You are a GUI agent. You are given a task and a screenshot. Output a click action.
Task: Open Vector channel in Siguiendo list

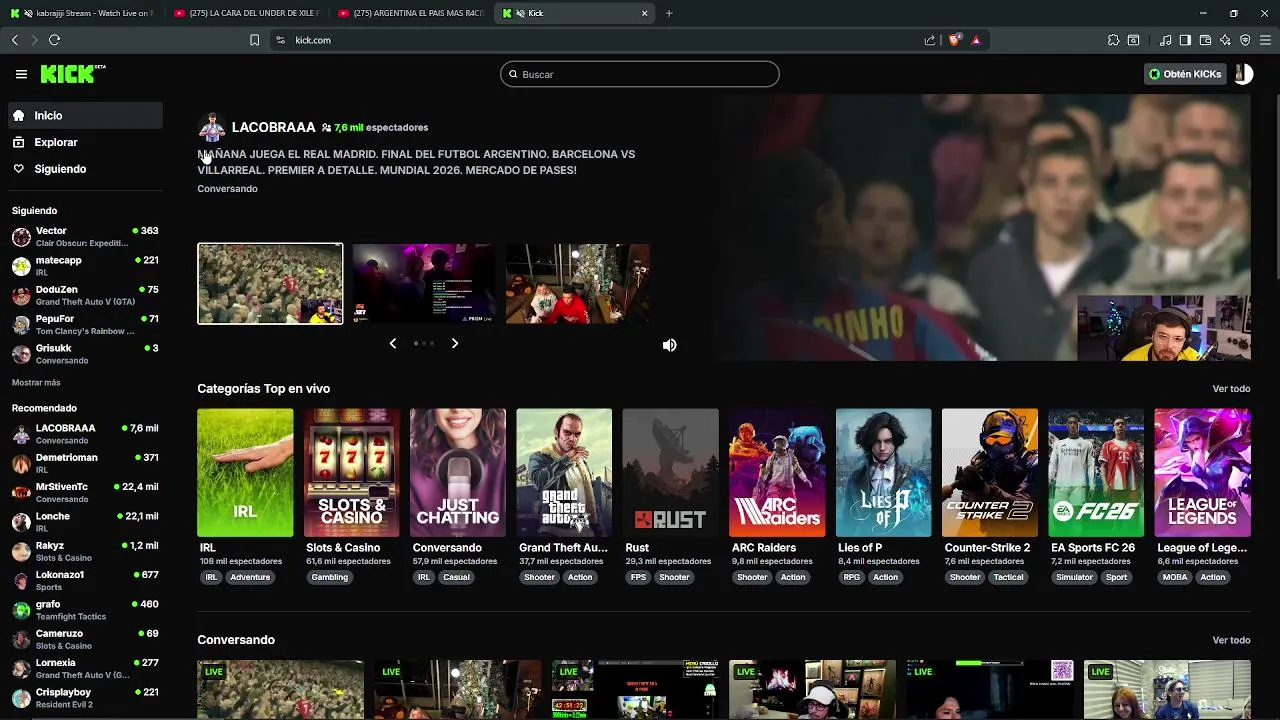click(x=85, y=237)
